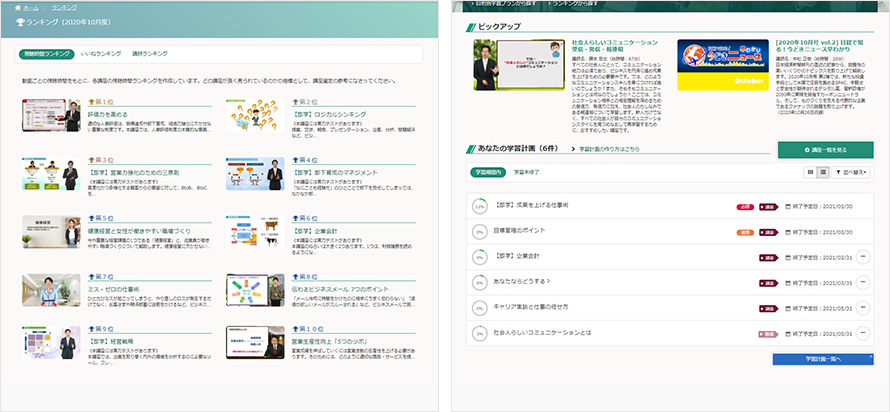Viewport: 890px width, 412px height.
Task: Click the trophy icon beside the ランキング page title
Action: [20, 23]
